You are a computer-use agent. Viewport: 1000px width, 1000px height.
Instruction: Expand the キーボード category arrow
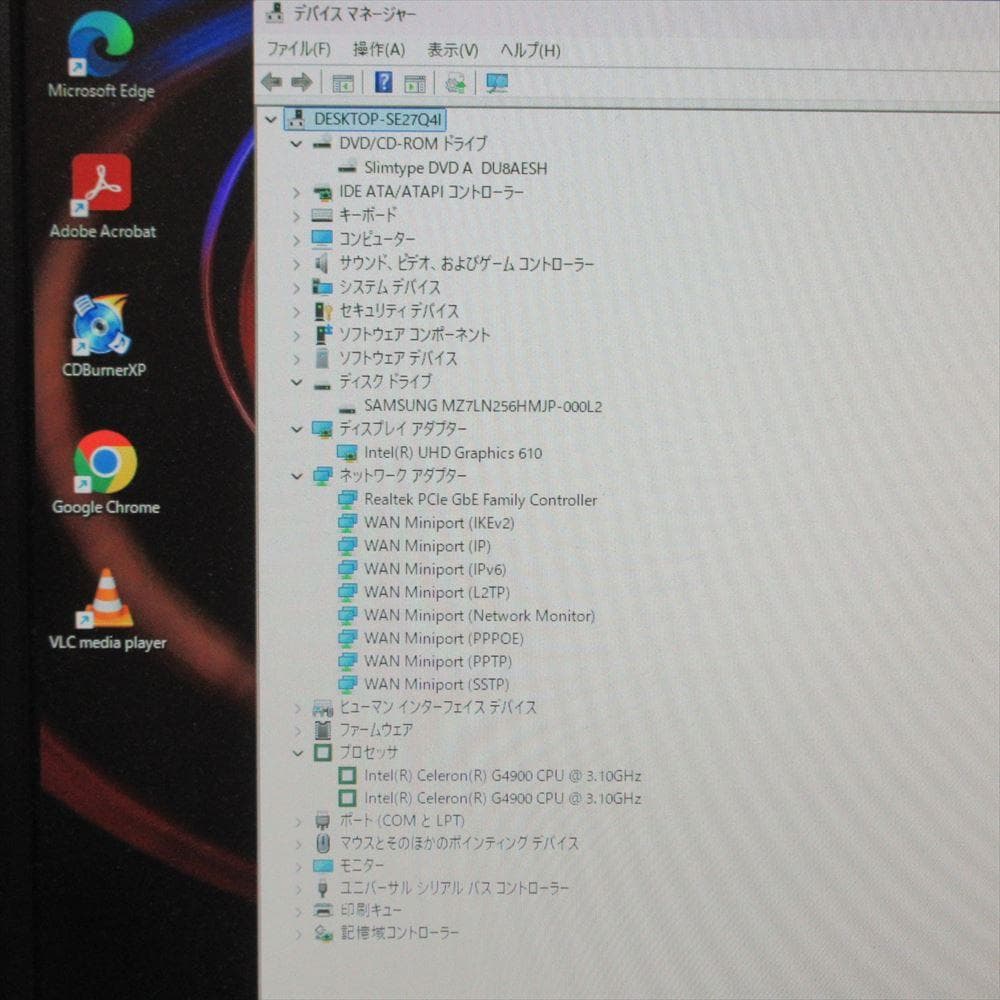click(x=295, y=215)
